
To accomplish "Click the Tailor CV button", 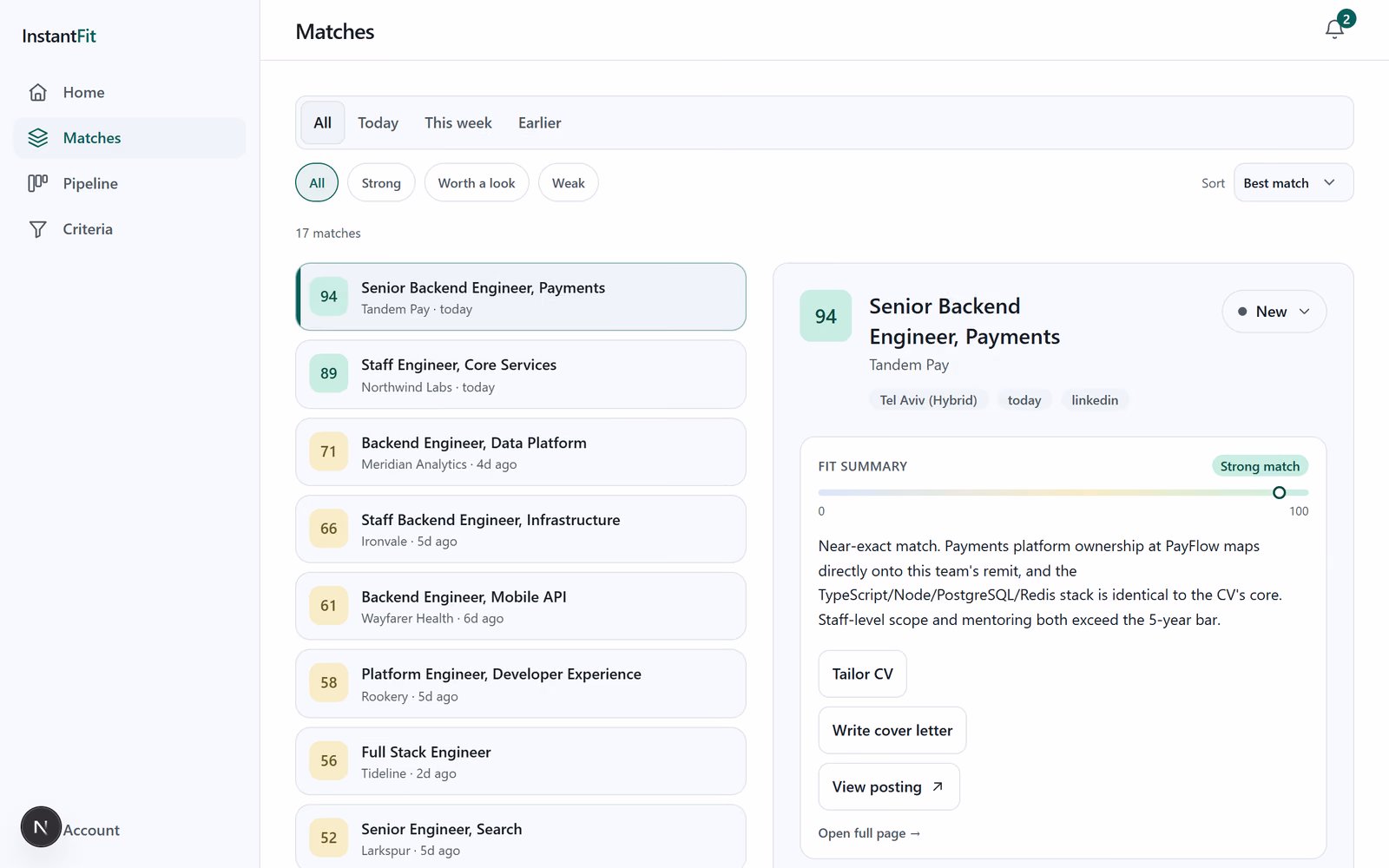I will click(863, 674).
